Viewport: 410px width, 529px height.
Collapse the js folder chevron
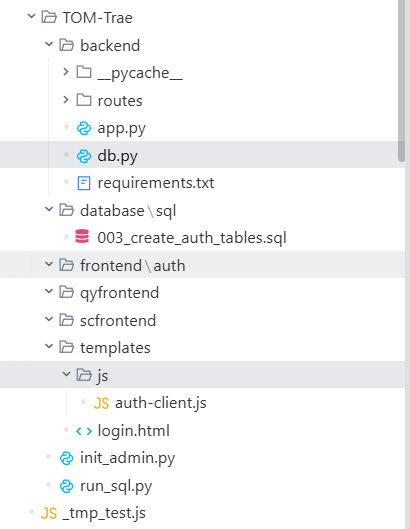point(66,374)
